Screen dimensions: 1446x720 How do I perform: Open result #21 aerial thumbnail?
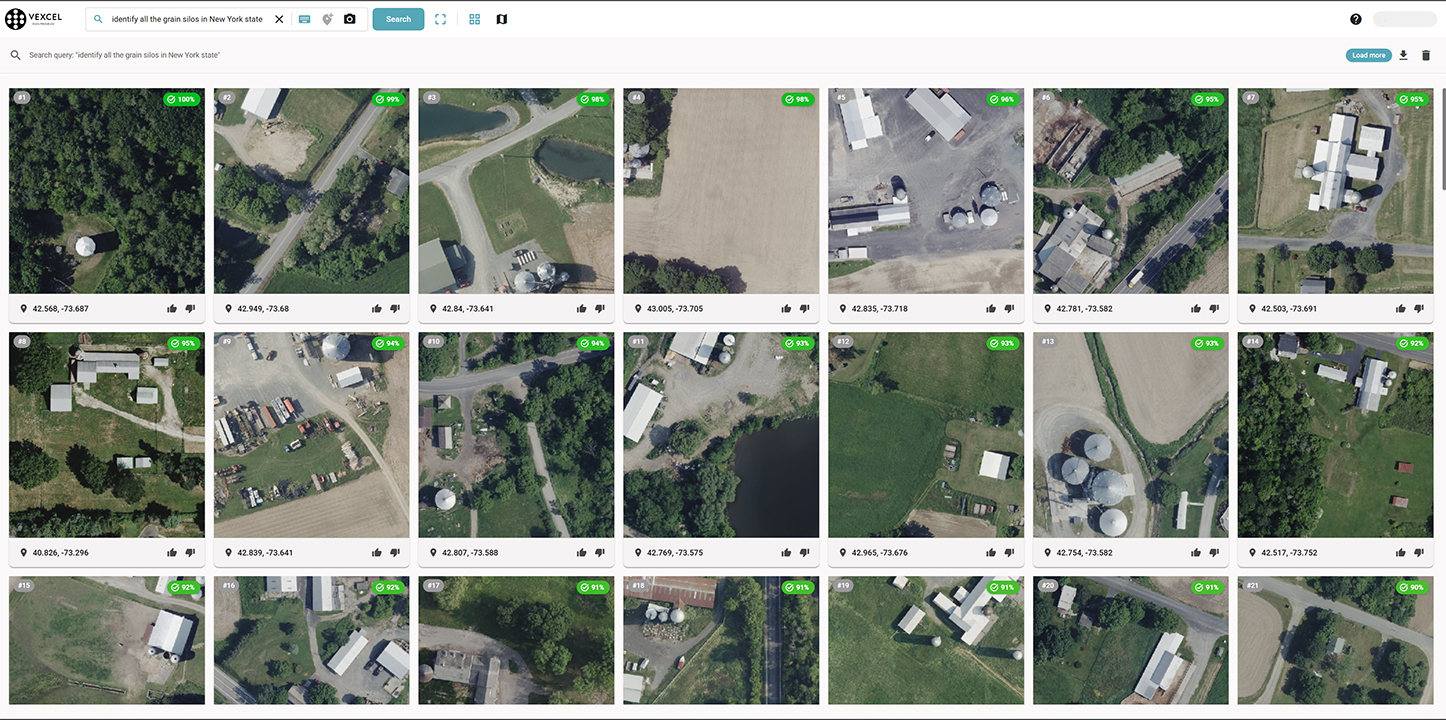(1336, 640)
